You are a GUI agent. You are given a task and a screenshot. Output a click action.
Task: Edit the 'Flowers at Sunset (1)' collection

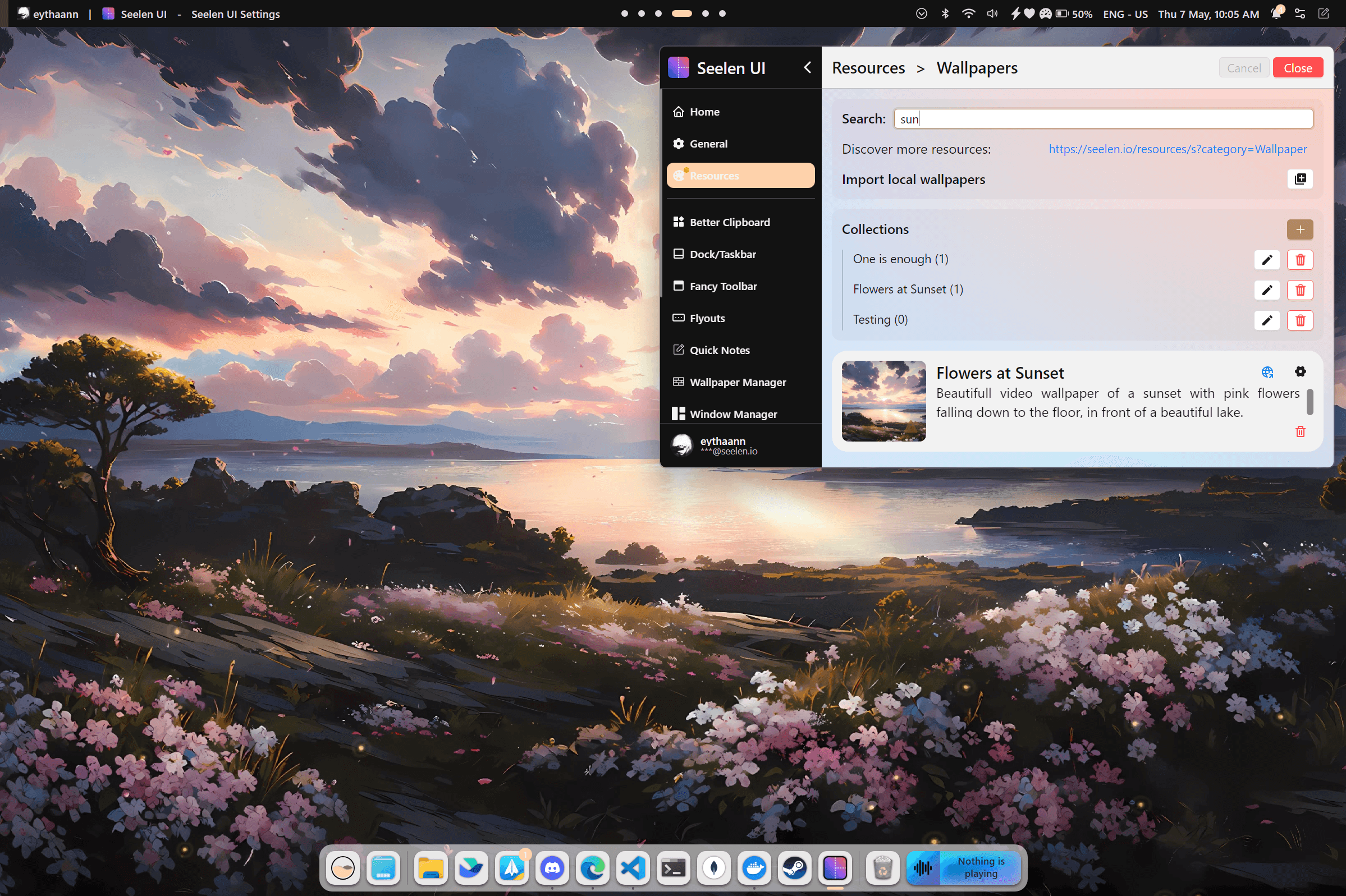click(x=1266, y=290)
